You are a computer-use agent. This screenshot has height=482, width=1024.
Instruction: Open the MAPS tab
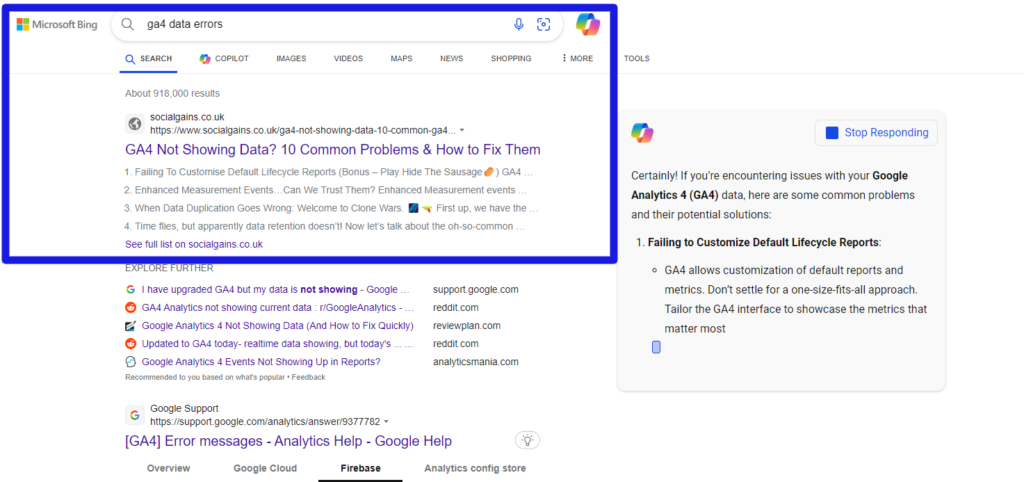[x=402, y=58]
